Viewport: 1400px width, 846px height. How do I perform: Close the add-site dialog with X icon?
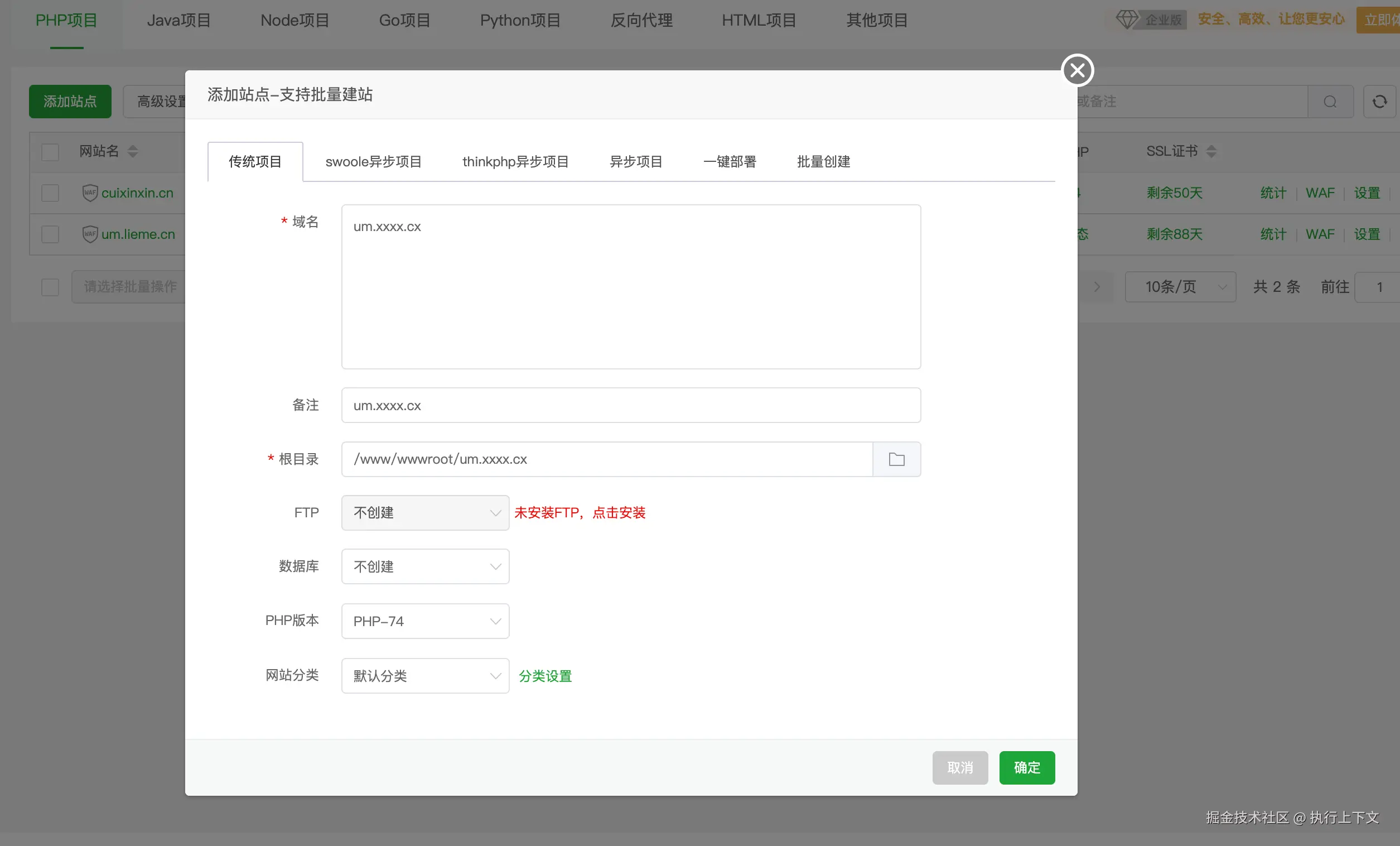point(1076,70)
